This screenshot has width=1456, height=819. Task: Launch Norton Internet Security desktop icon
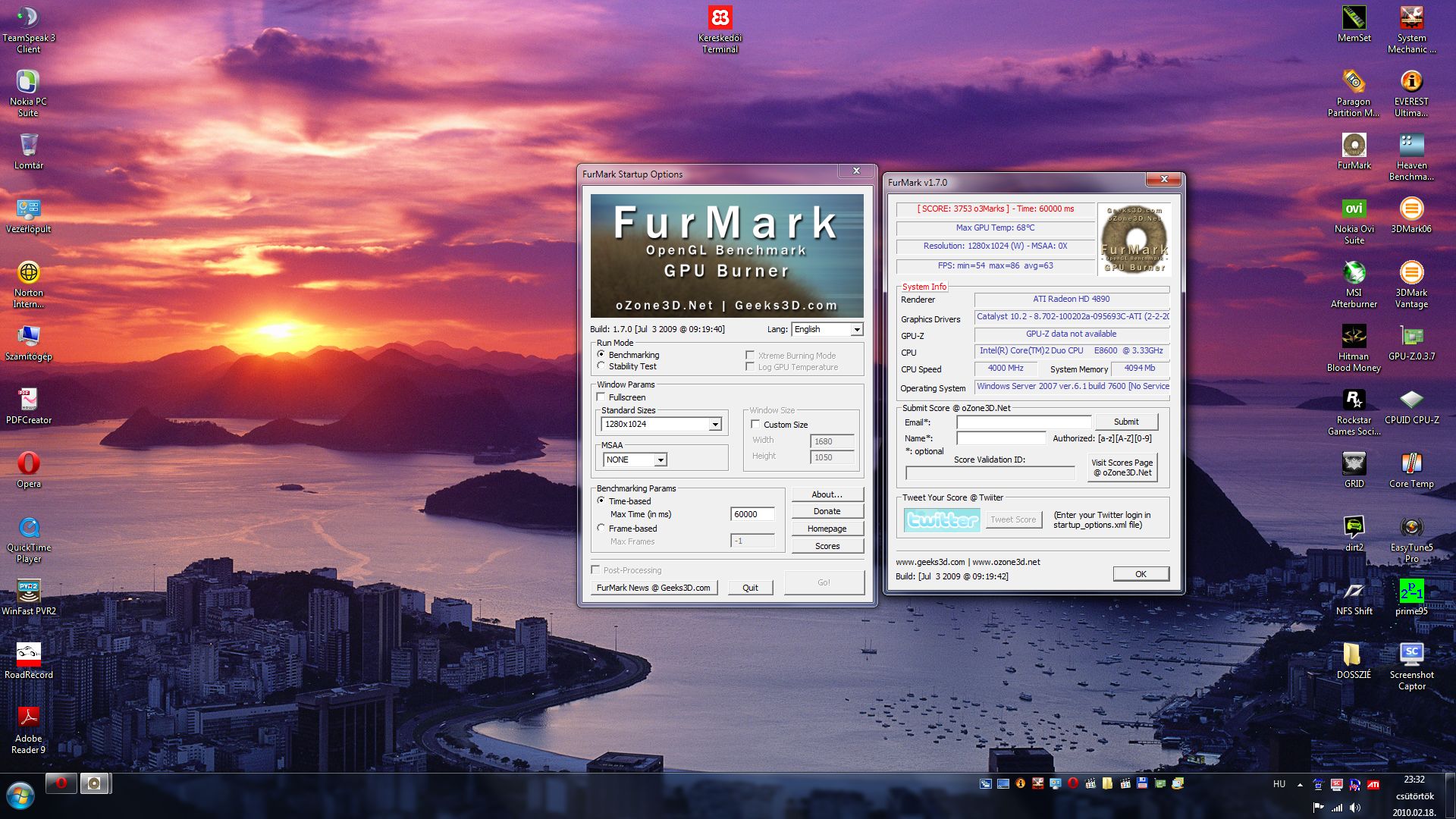point(28,285)
